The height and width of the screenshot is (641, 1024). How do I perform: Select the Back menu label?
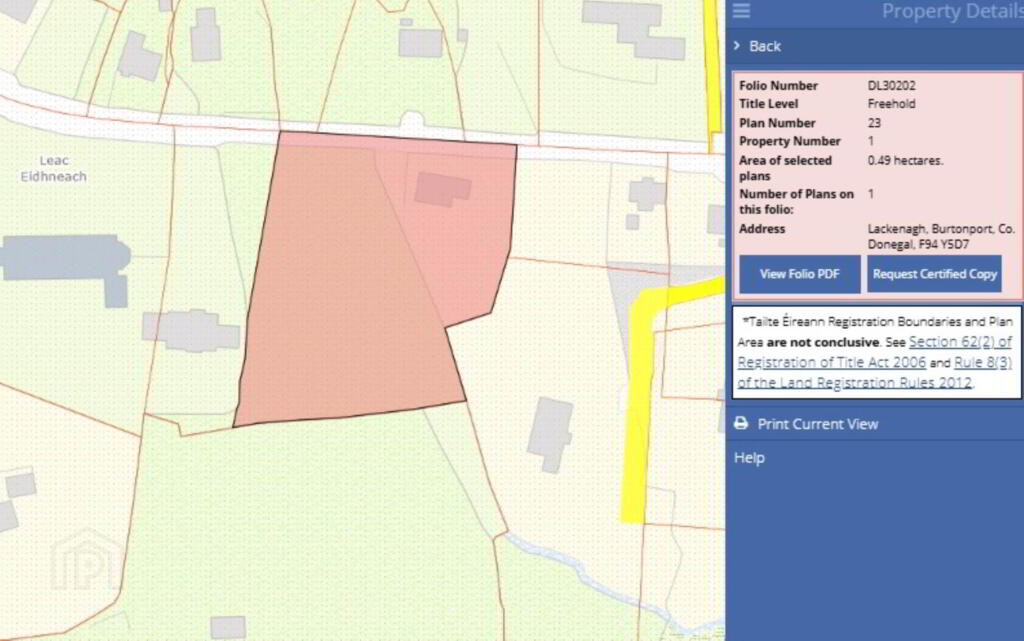[x=765, y=46]
